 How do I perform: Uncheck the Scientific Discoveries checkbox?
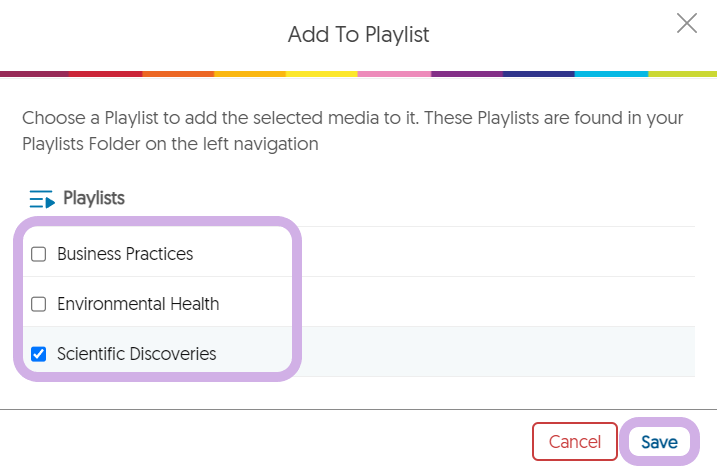click(39, 354)
